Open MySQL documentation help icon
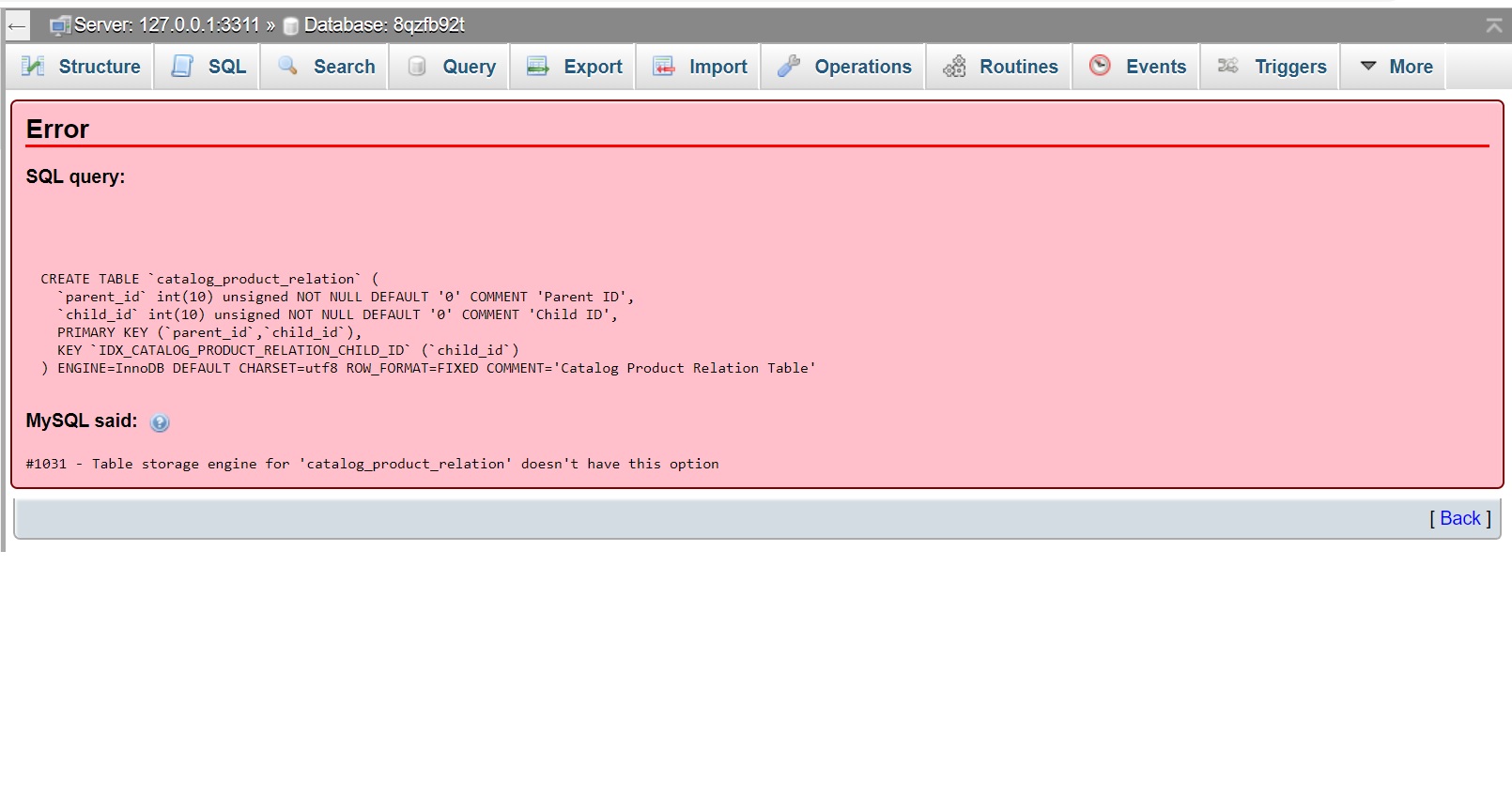 click(160, 422)
